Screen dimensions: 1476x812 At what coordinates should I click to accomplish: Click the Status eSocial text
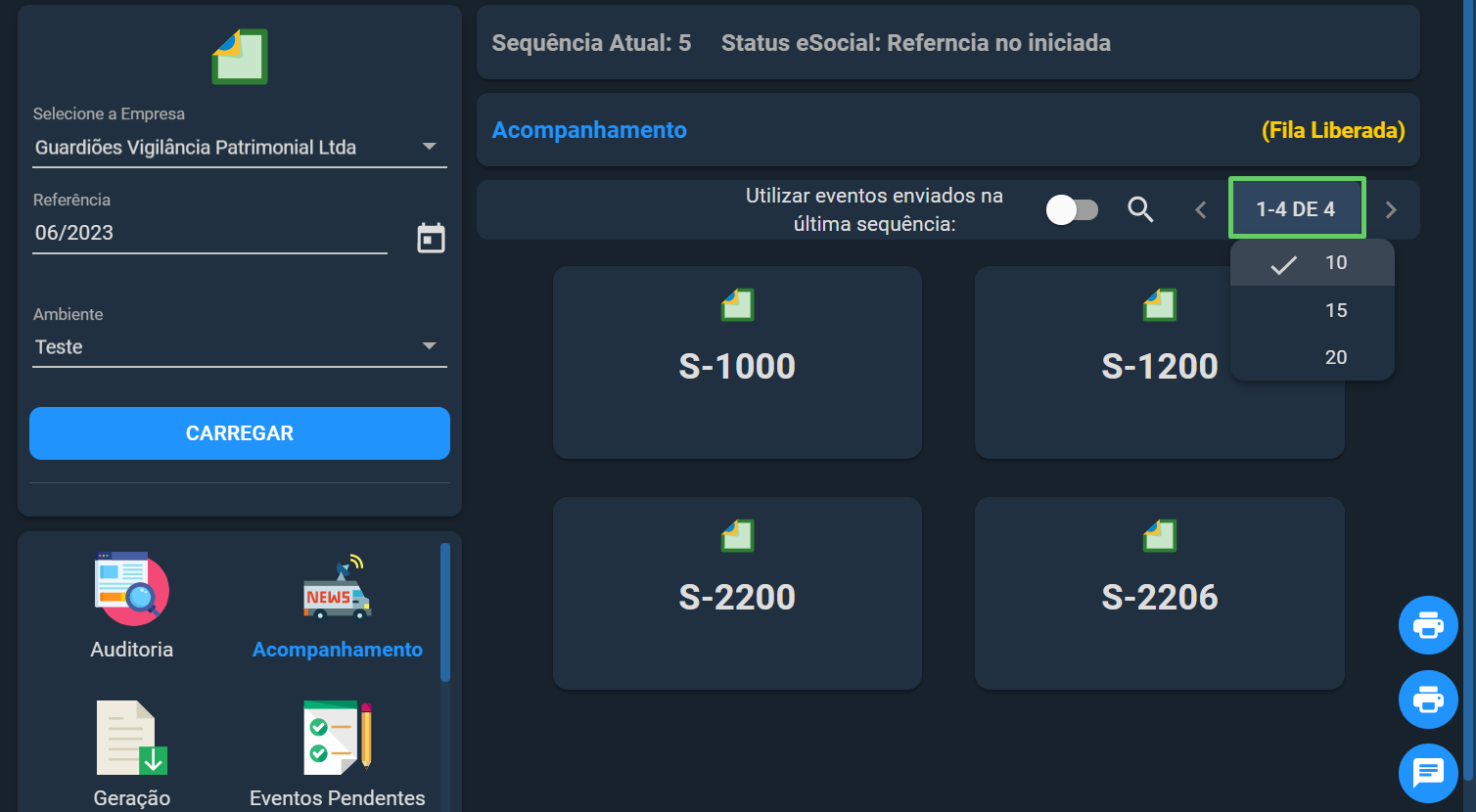pos(916,43)
